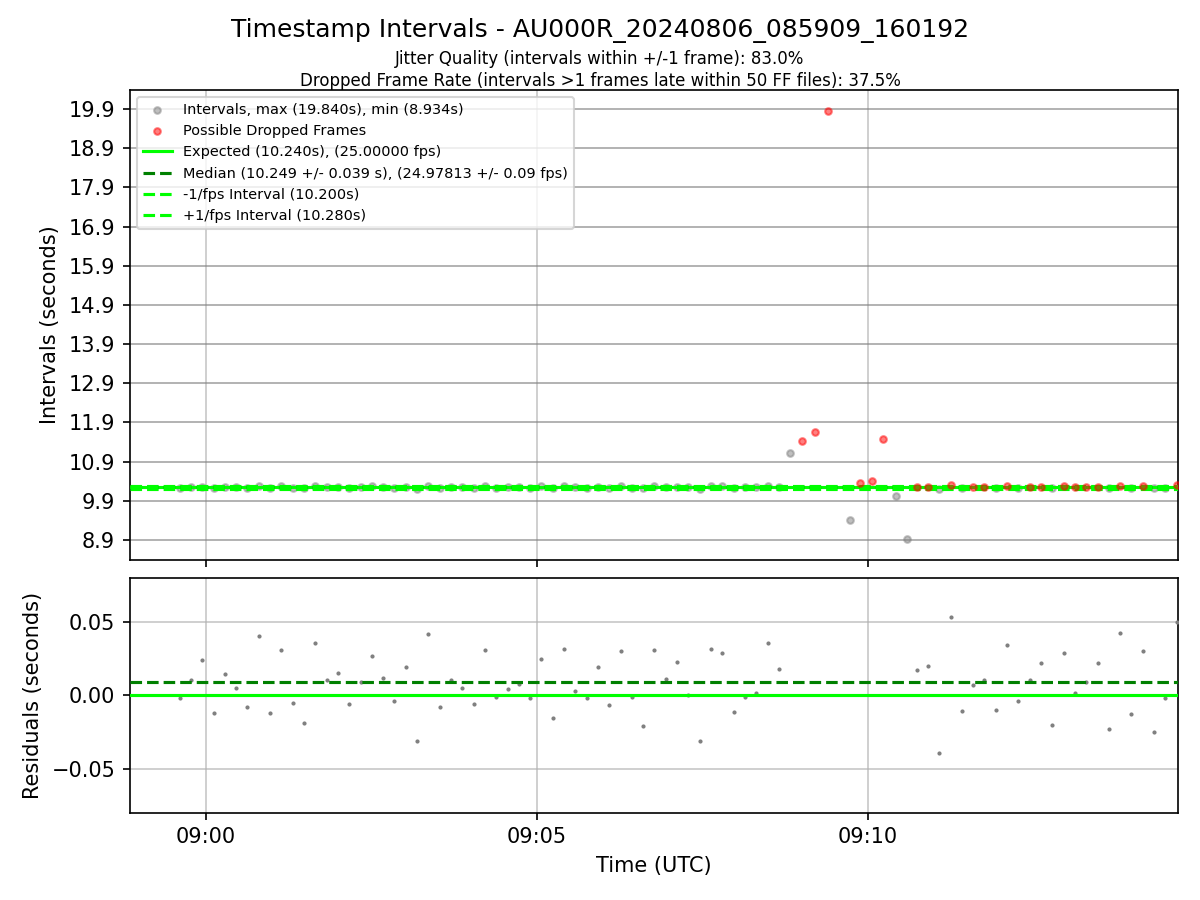Click the 'Dropped Frame Rate' 37.5% subtitle line
The height and width of the screenshot is (900, 1200).
[x=600, y=80]
